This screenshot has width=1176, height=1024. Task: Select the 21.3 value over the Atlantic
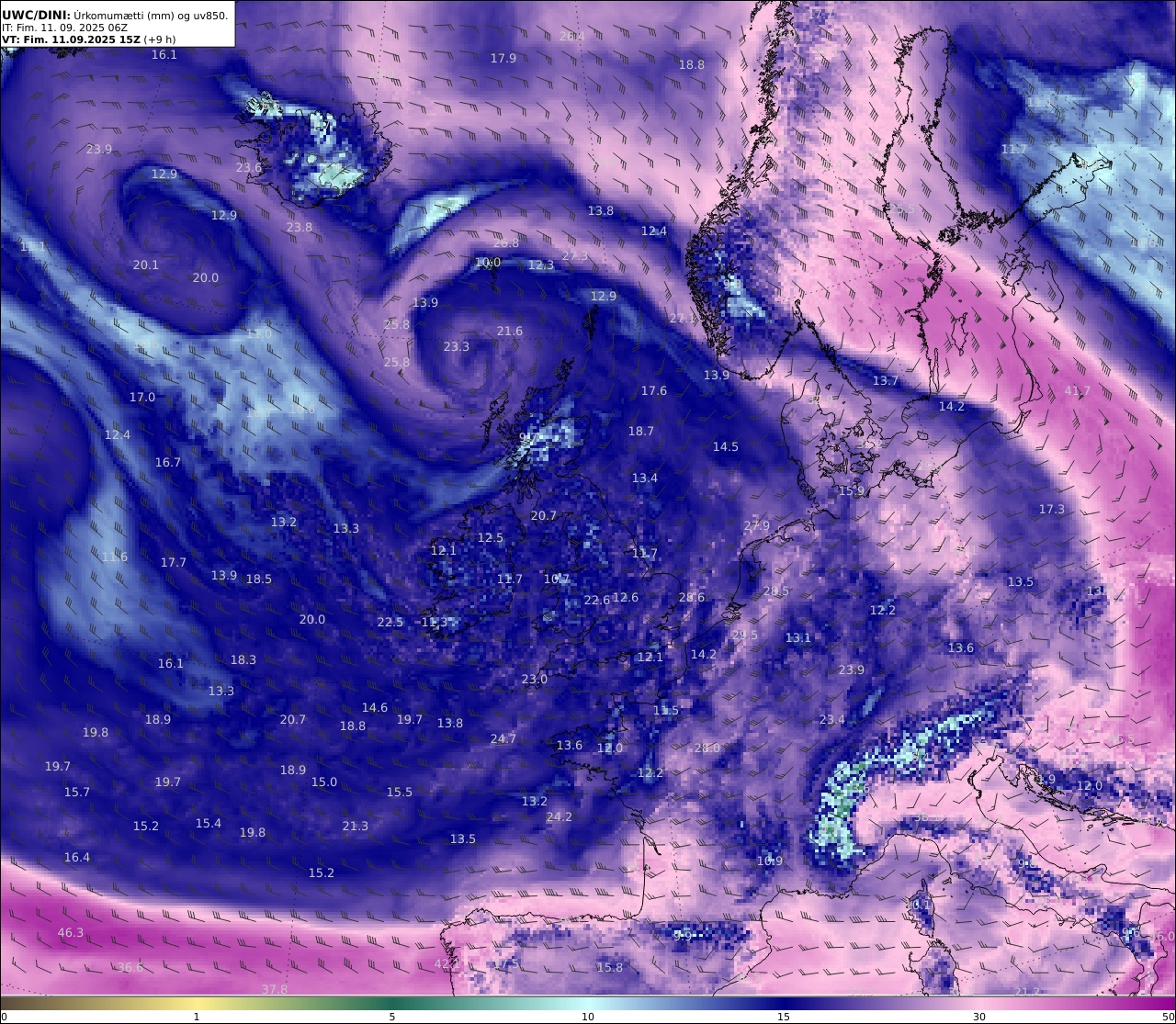point(355,826)
